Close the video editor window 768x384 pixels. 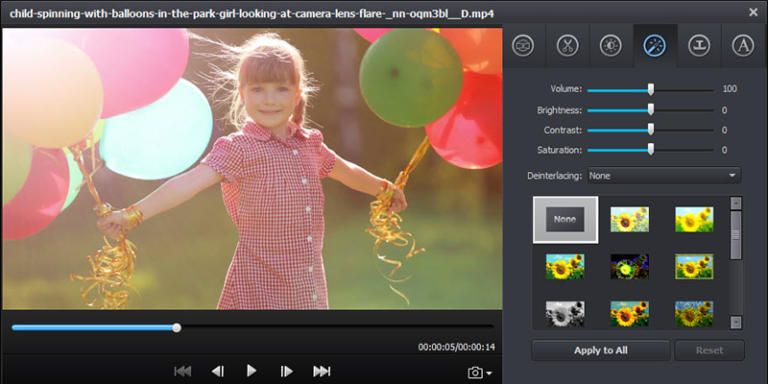pos(753,12)
